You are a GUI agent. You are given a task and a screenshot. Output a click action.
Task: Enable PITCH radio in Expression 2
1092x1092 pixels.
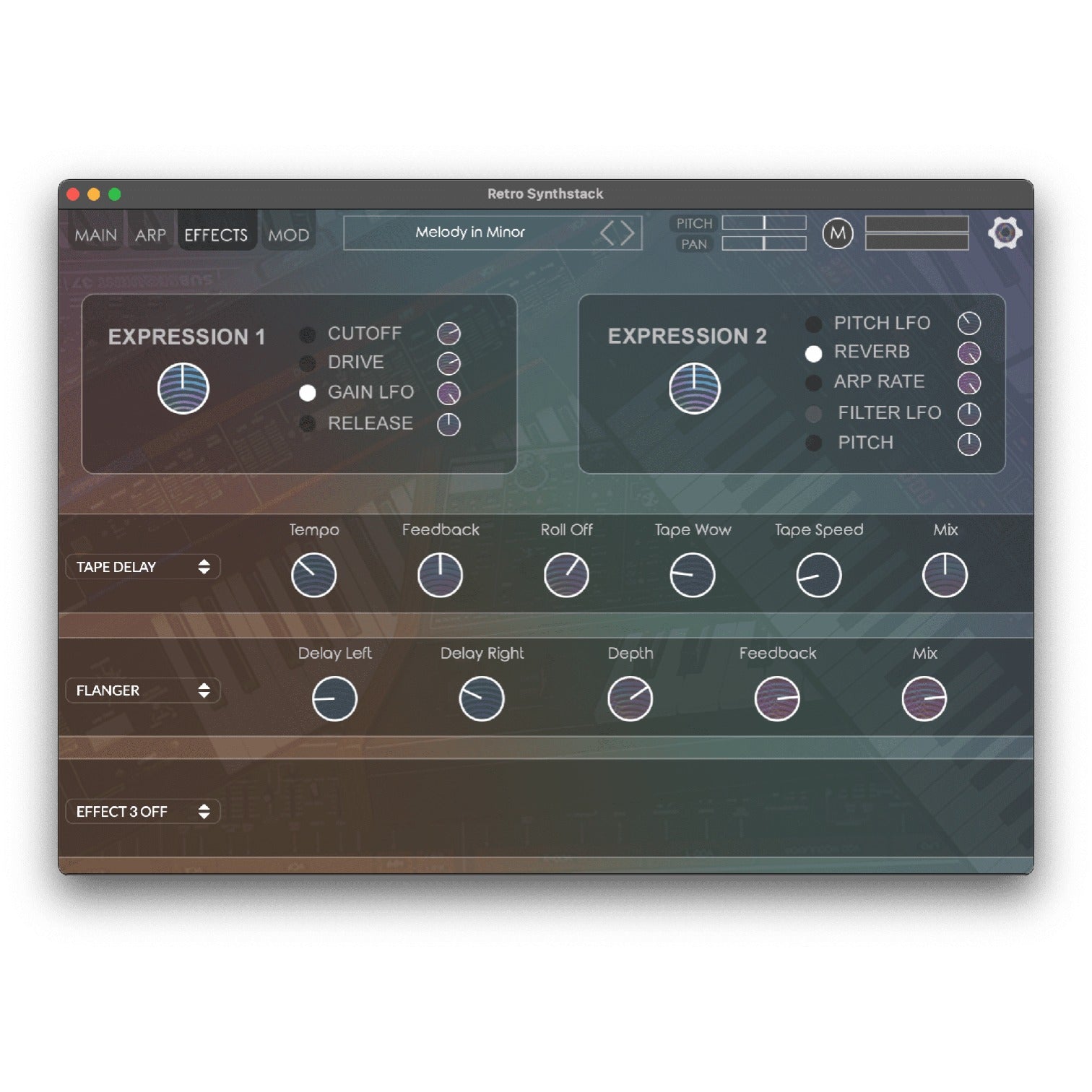813,443
